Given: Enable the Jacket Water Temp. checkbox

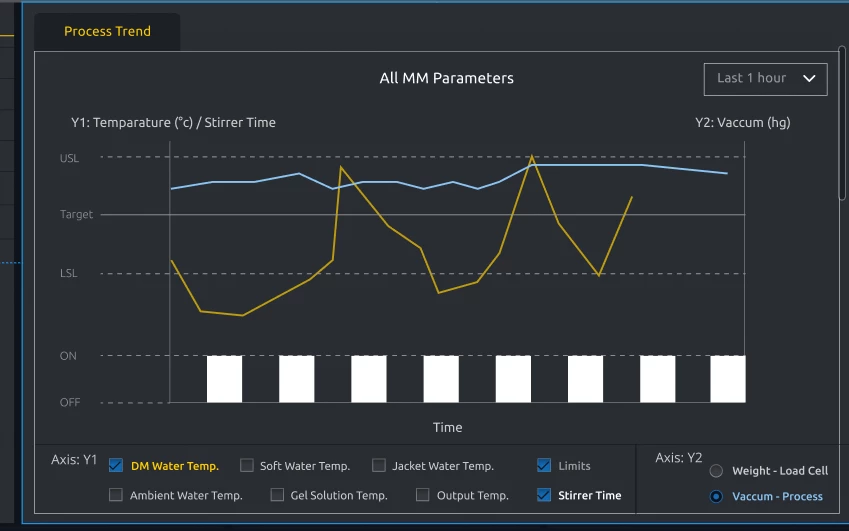Looking at the screenshot, I should click(379, 466).
